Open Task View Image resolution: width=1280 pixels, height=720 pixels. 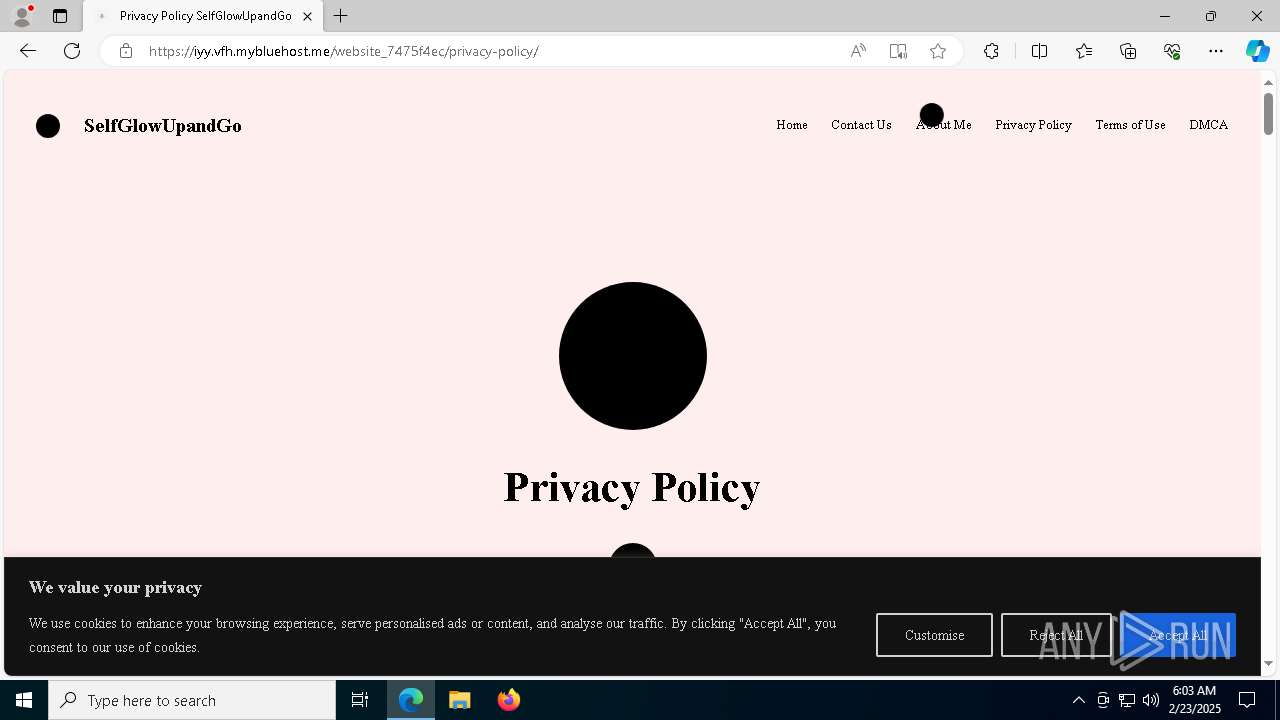tap(360, 700)
